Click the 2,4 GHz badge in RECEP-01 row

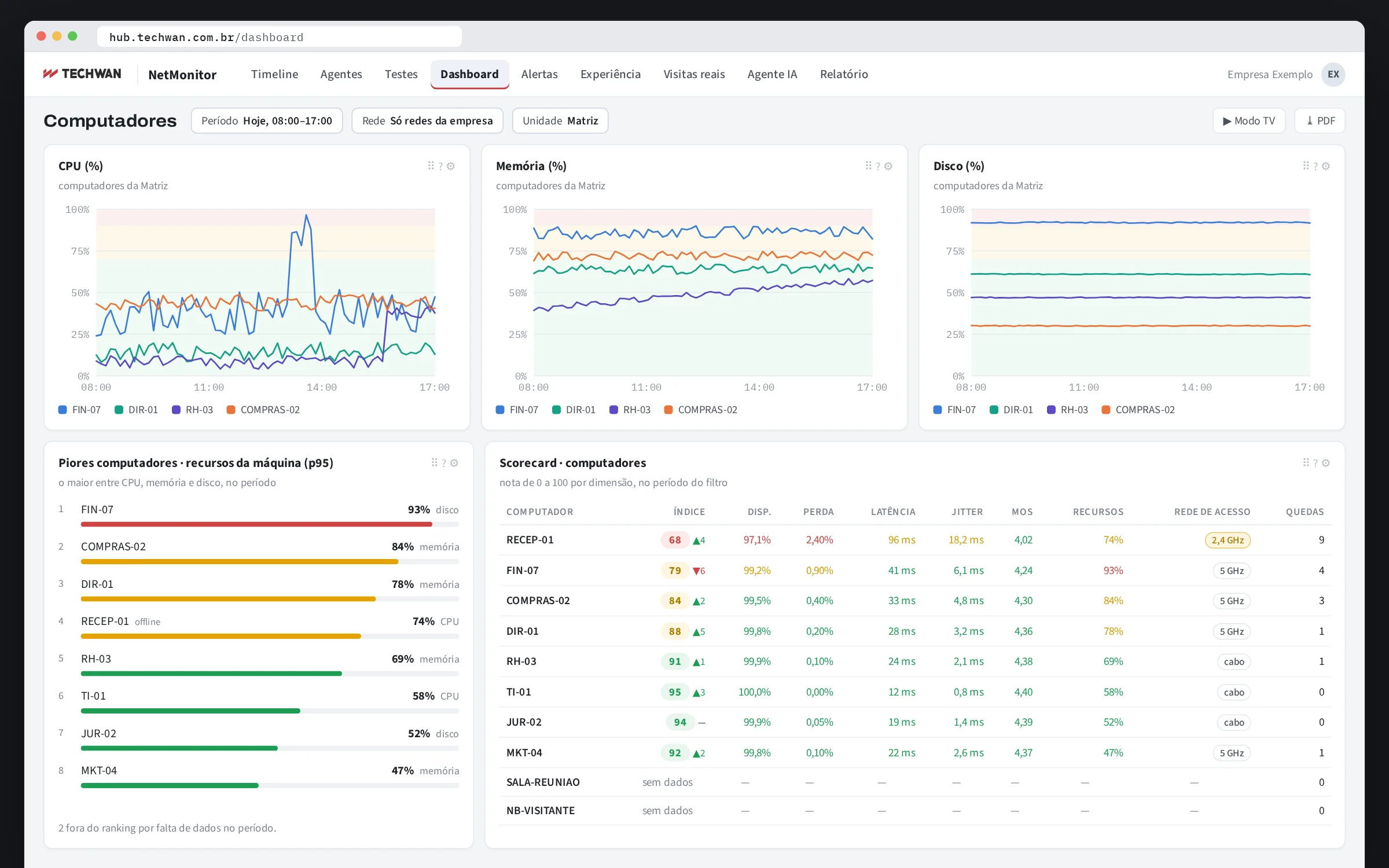click(1228, 540)
